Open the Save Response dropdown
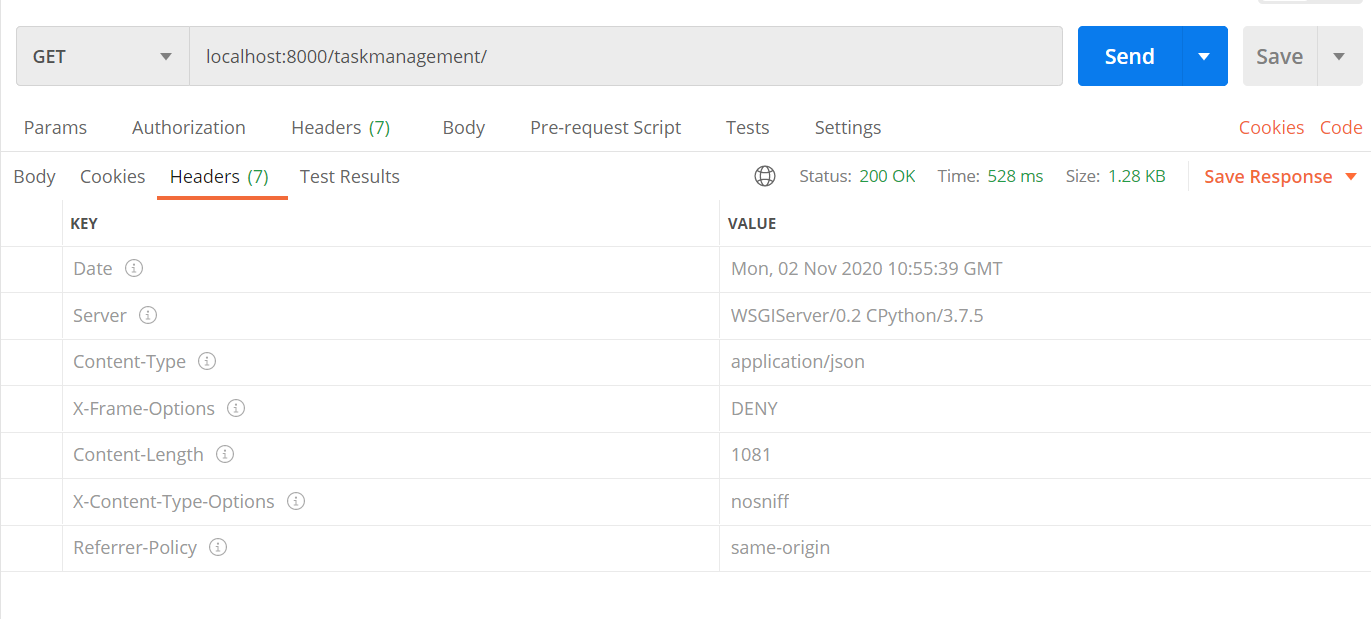The image size is (1371, 619). [1280, 177]
